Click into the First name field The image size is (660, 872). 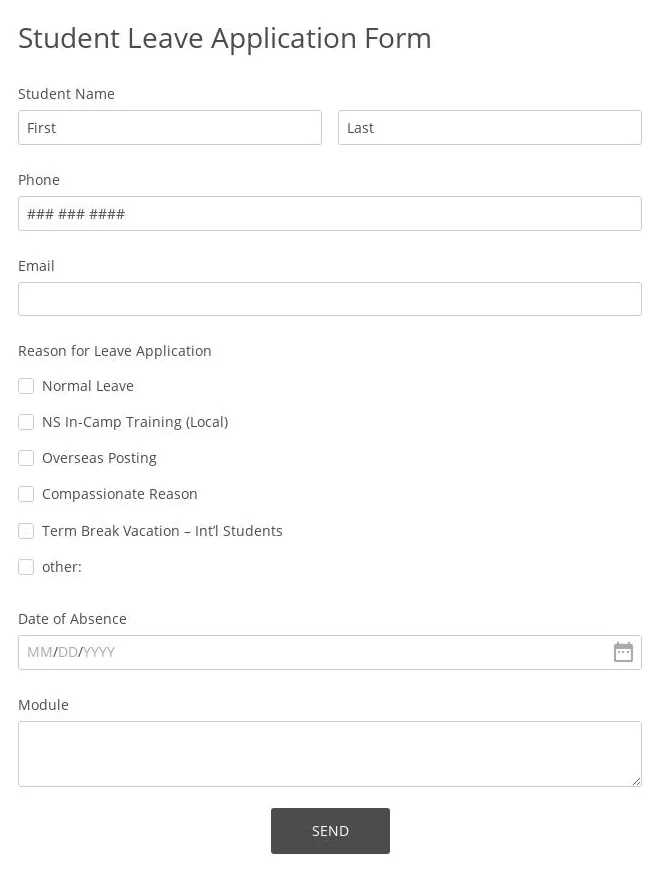pyautogui.click(x=170, y=127)
